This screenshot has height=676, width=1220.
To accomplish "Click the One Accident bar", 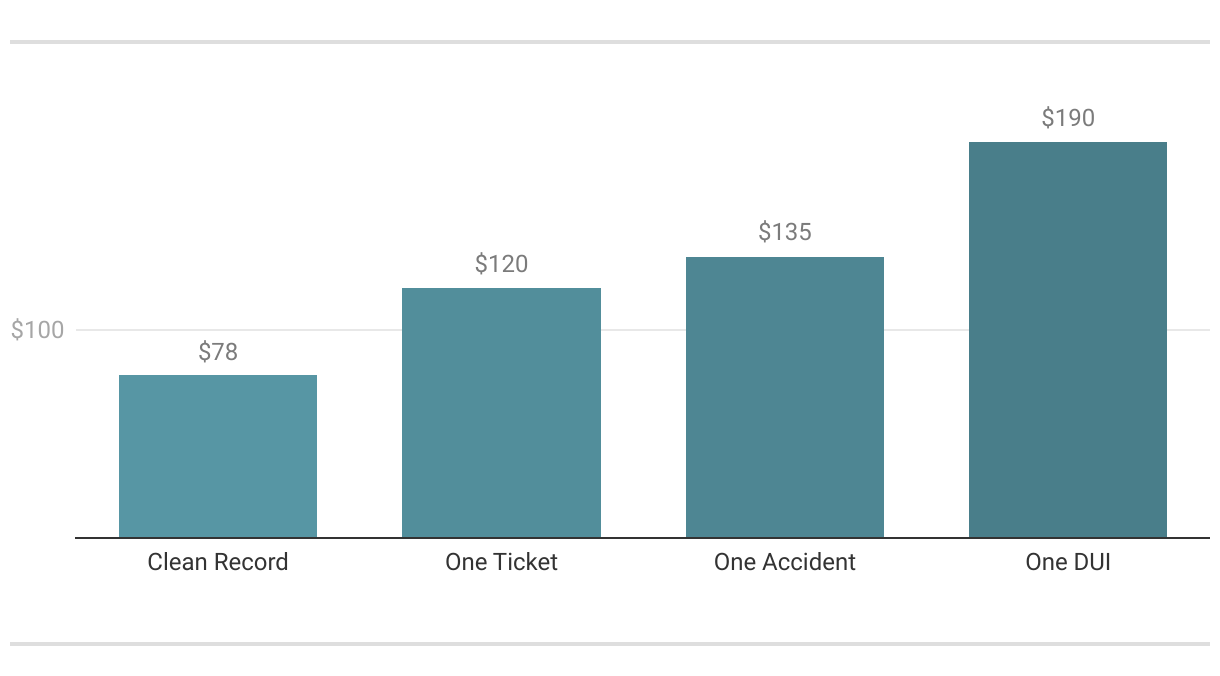I will 785,397.
